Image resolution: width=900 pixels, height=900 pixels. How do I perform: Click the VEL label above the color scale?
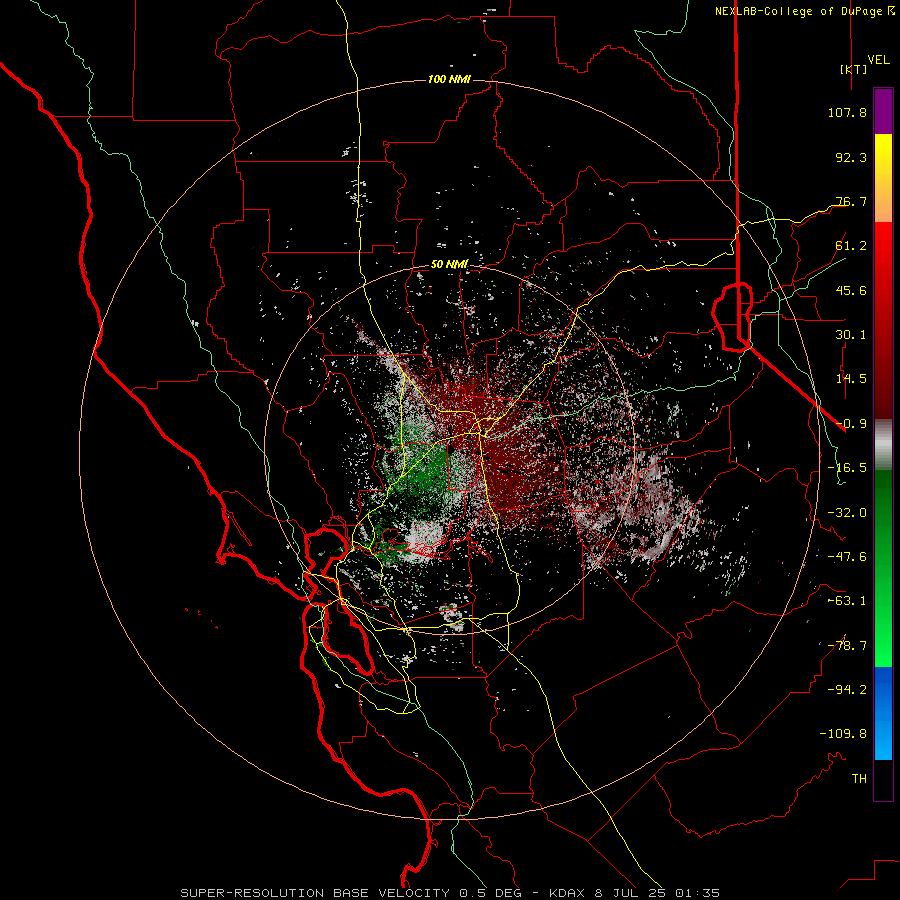point(879,60)
